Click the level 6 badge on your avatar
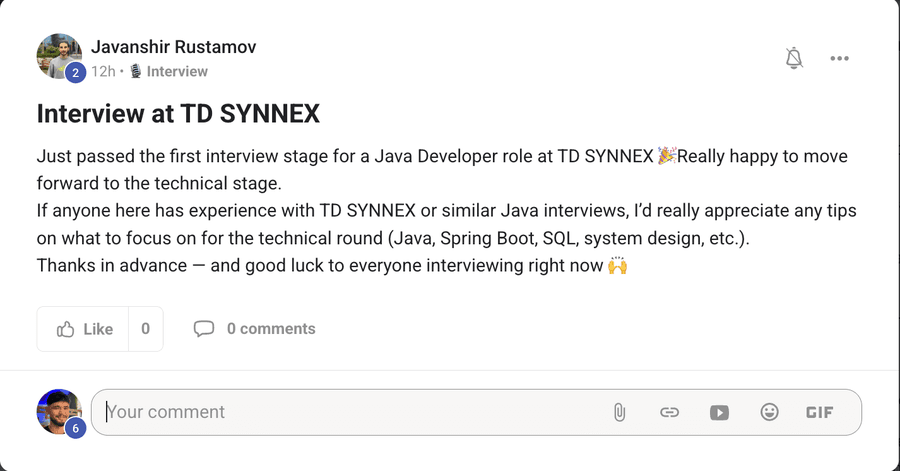Screen dimensions: 900x471 [75, 429]
